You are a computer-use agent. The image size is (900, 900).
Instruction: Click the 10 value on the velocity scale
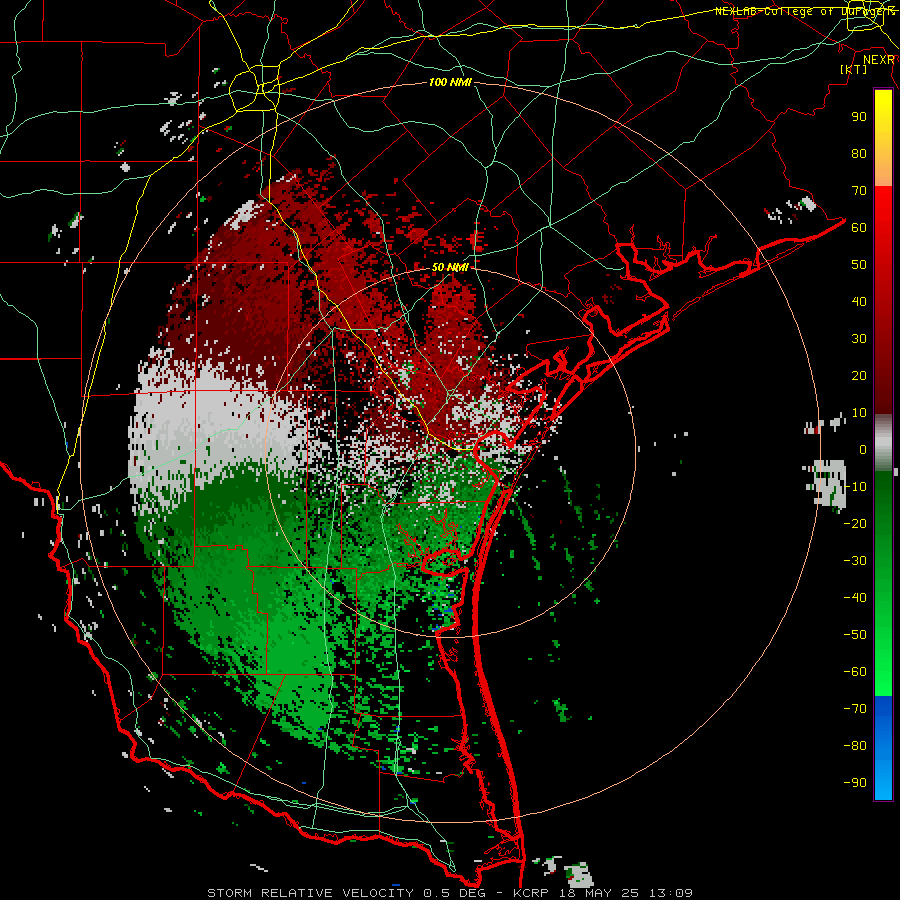click(859, 413)
